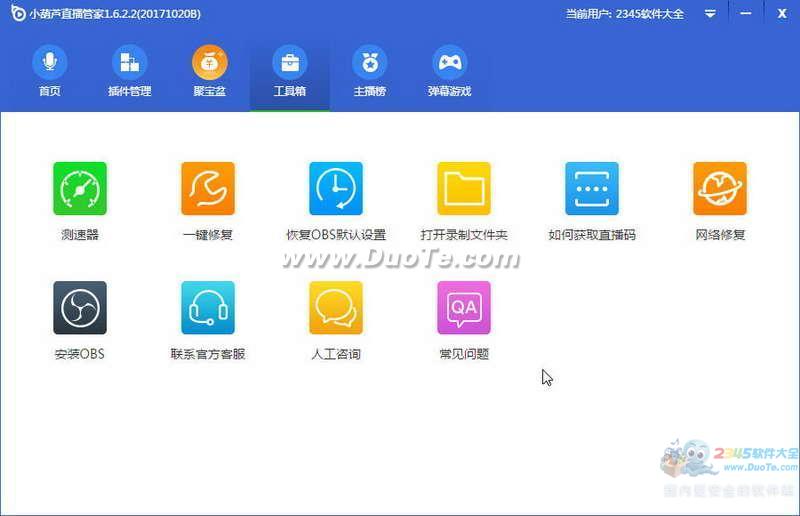Viewport: 800px width, 516px height.
Task: Switch to the 弹幕游戏 tab
Action: 449,72
